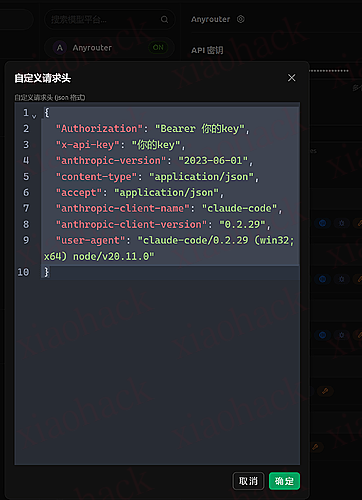
Task: Click the "2023-06-01" value
Action: (x=213, y=161)
